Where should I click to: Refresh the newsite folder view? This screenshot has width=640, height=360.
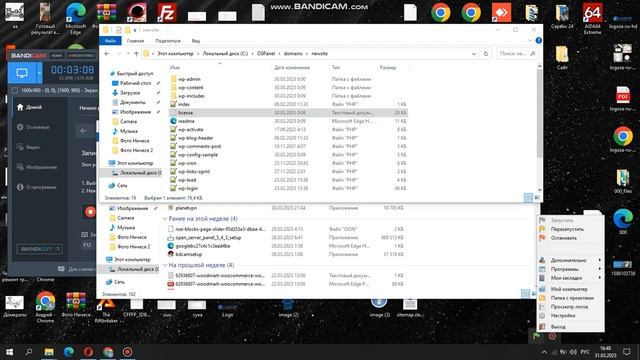tap(486, 53)
